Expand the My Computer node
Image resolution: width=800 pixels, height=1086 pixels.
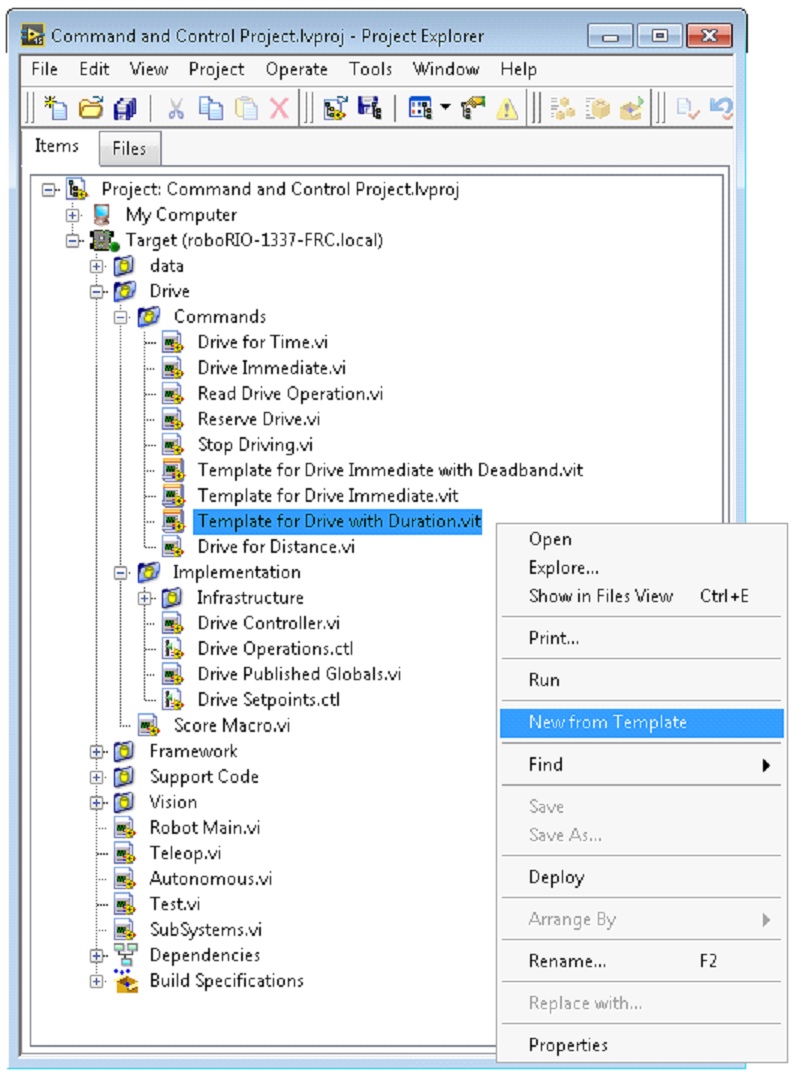[x=73, y=215]
